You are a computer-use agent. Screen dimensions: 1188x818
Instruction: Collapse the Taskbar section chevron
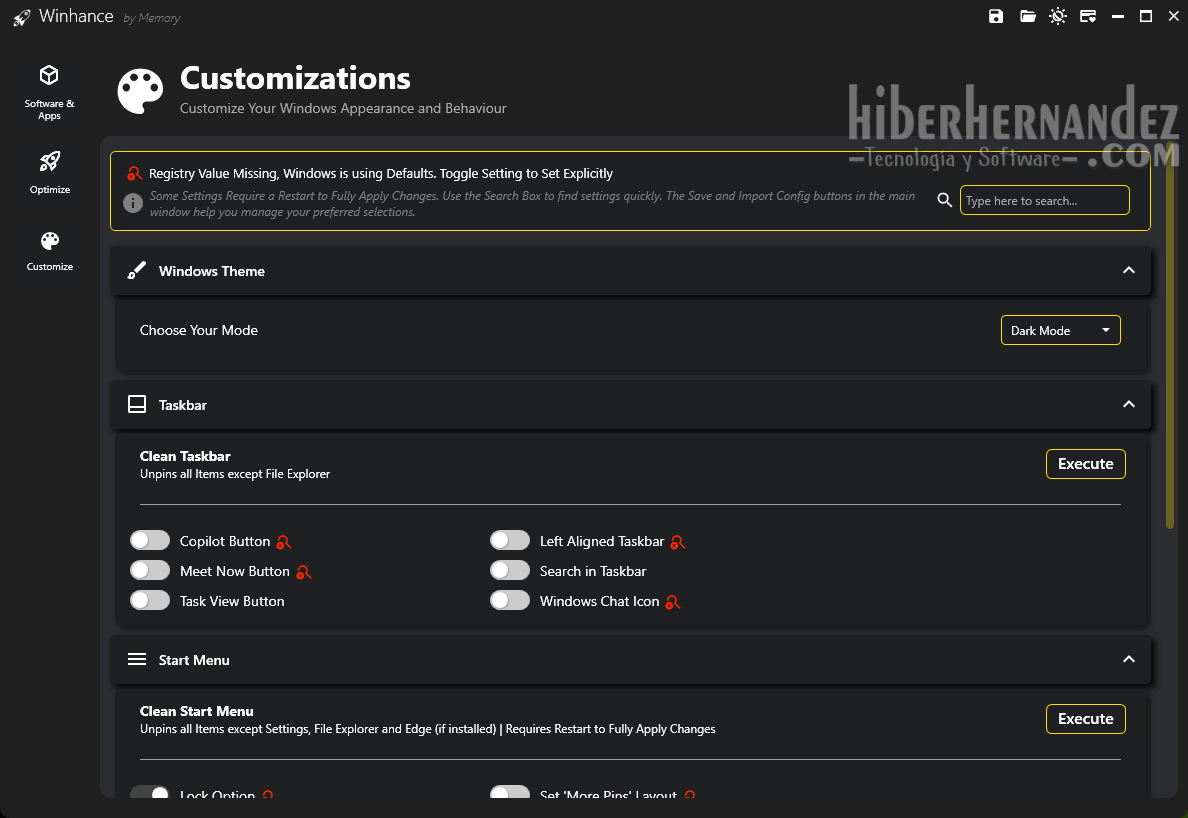pos(1128,405)
